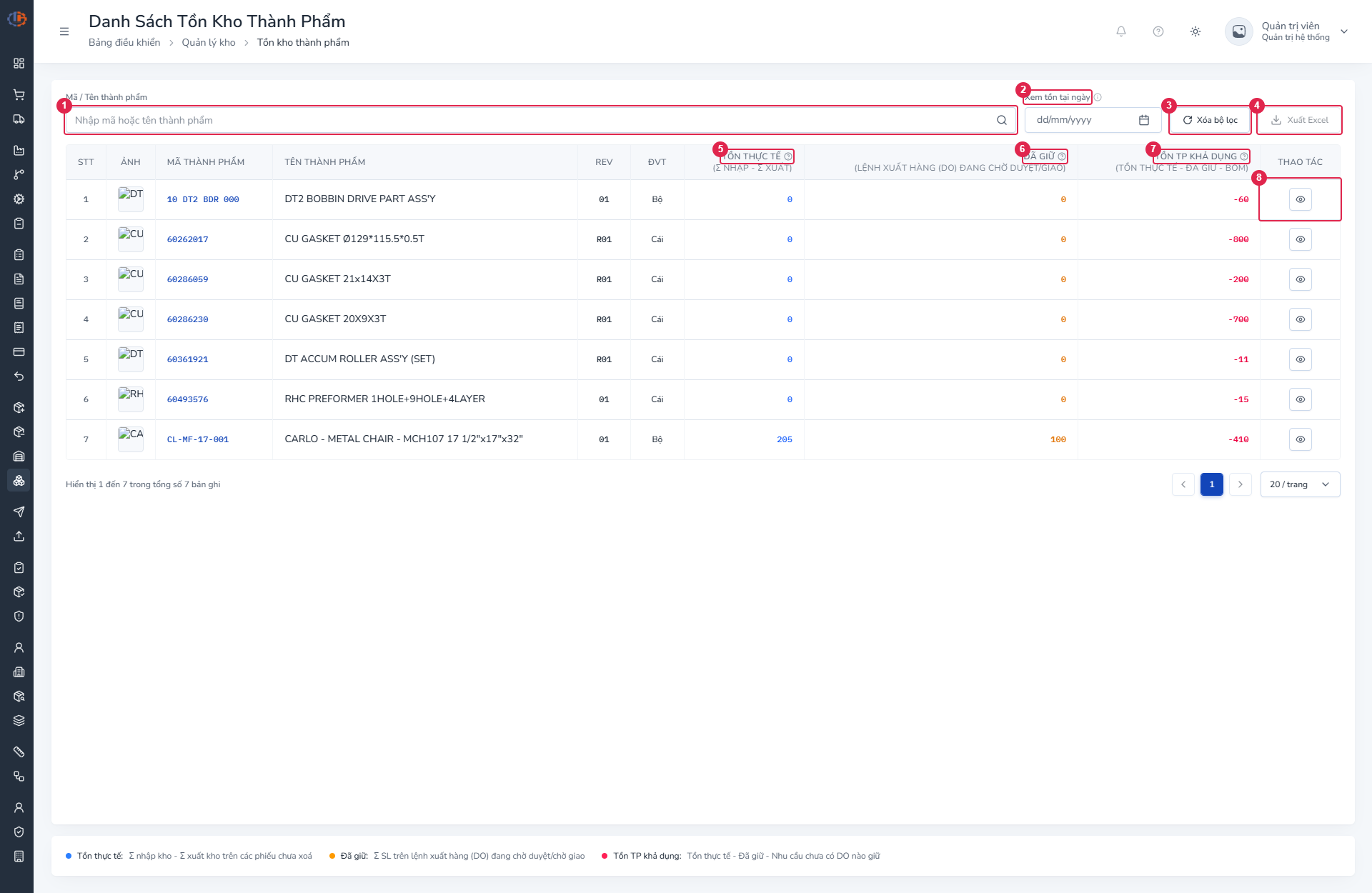The height and width of the screenshot is (893, 1372).
Task: Open the settings gear sidebar icon
Action: (19, 199)
